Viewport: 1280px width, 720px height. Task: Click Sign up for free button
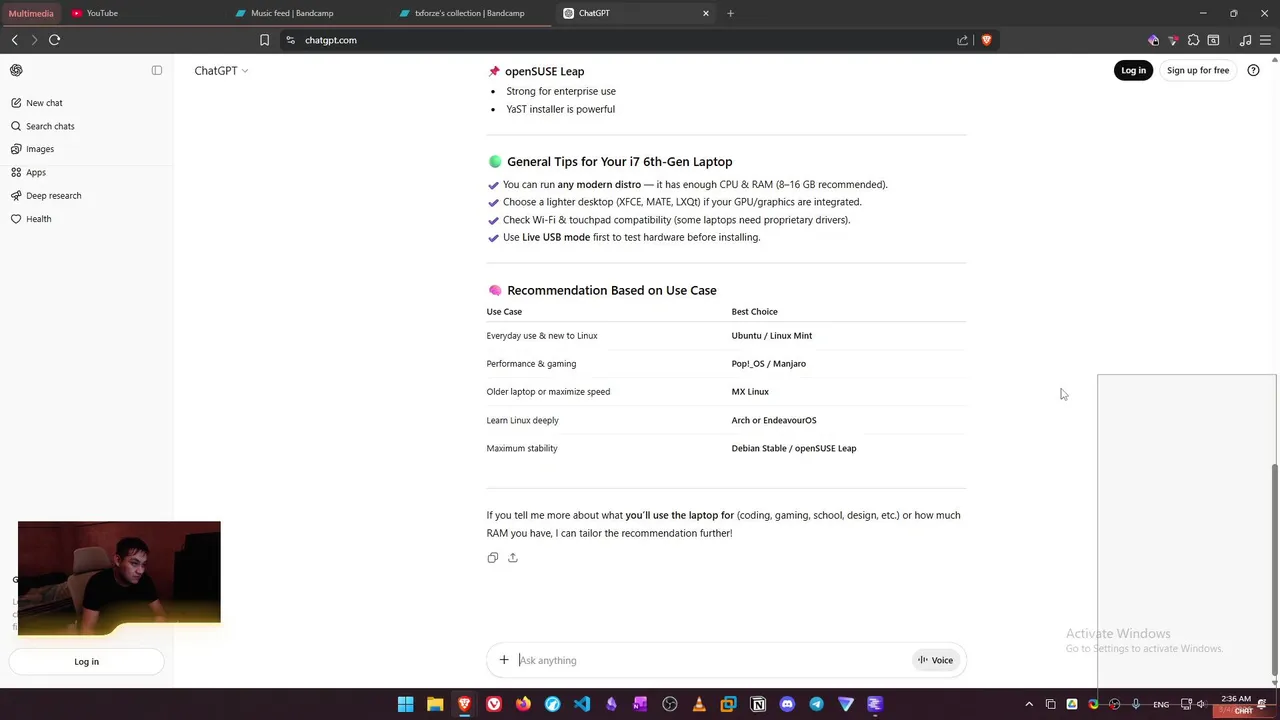[1198, 70]
